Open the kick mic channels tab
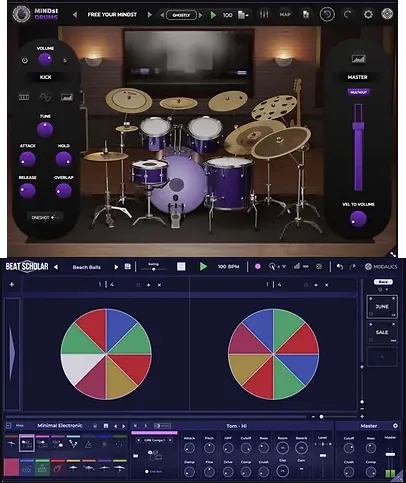The height and width of the screenshot is (483, 406). (x=24, y=97)
